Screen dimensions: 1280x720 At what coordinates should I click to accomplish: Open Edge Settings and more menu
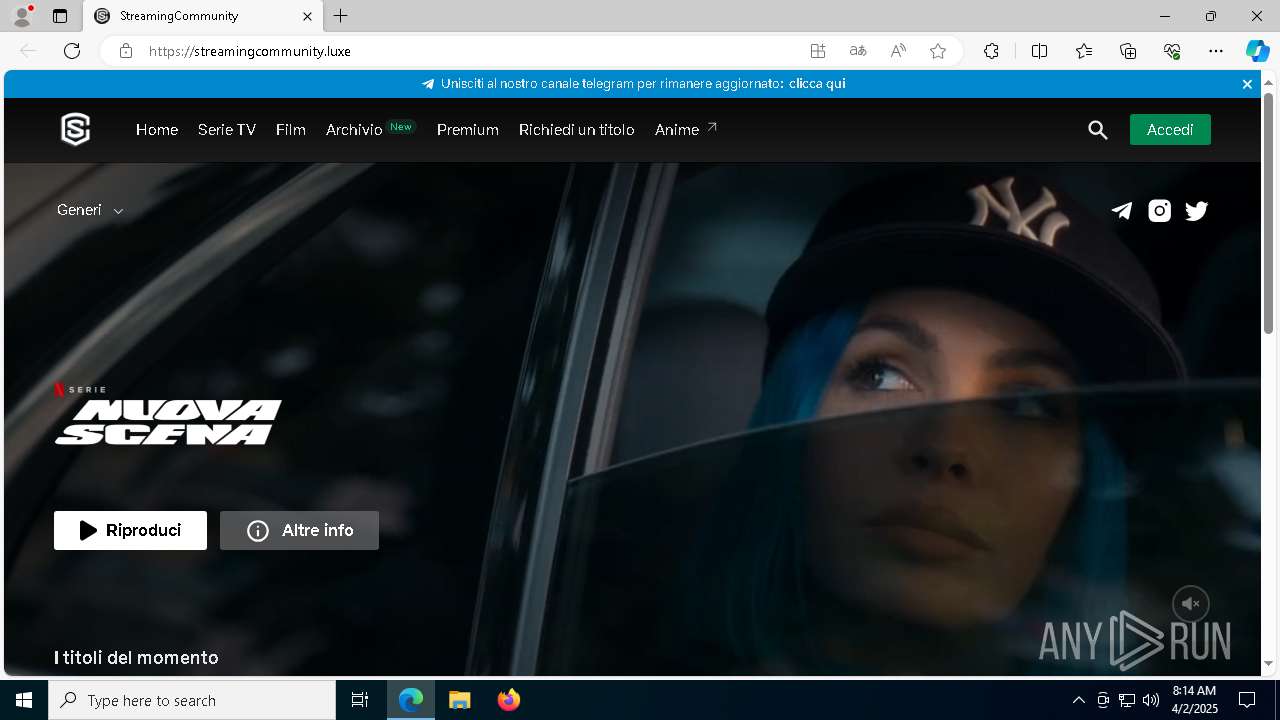pos(1216,51)
